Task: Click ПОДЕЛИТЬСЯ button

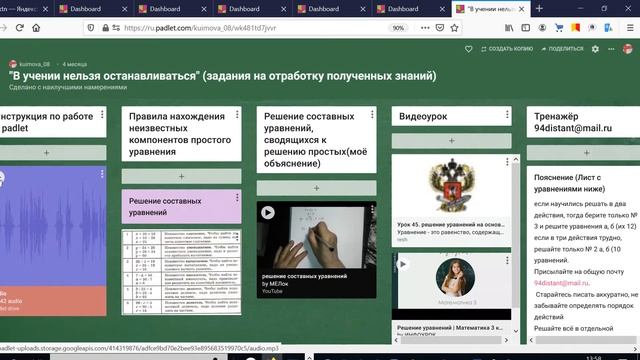Action: (x=562, y=49)
